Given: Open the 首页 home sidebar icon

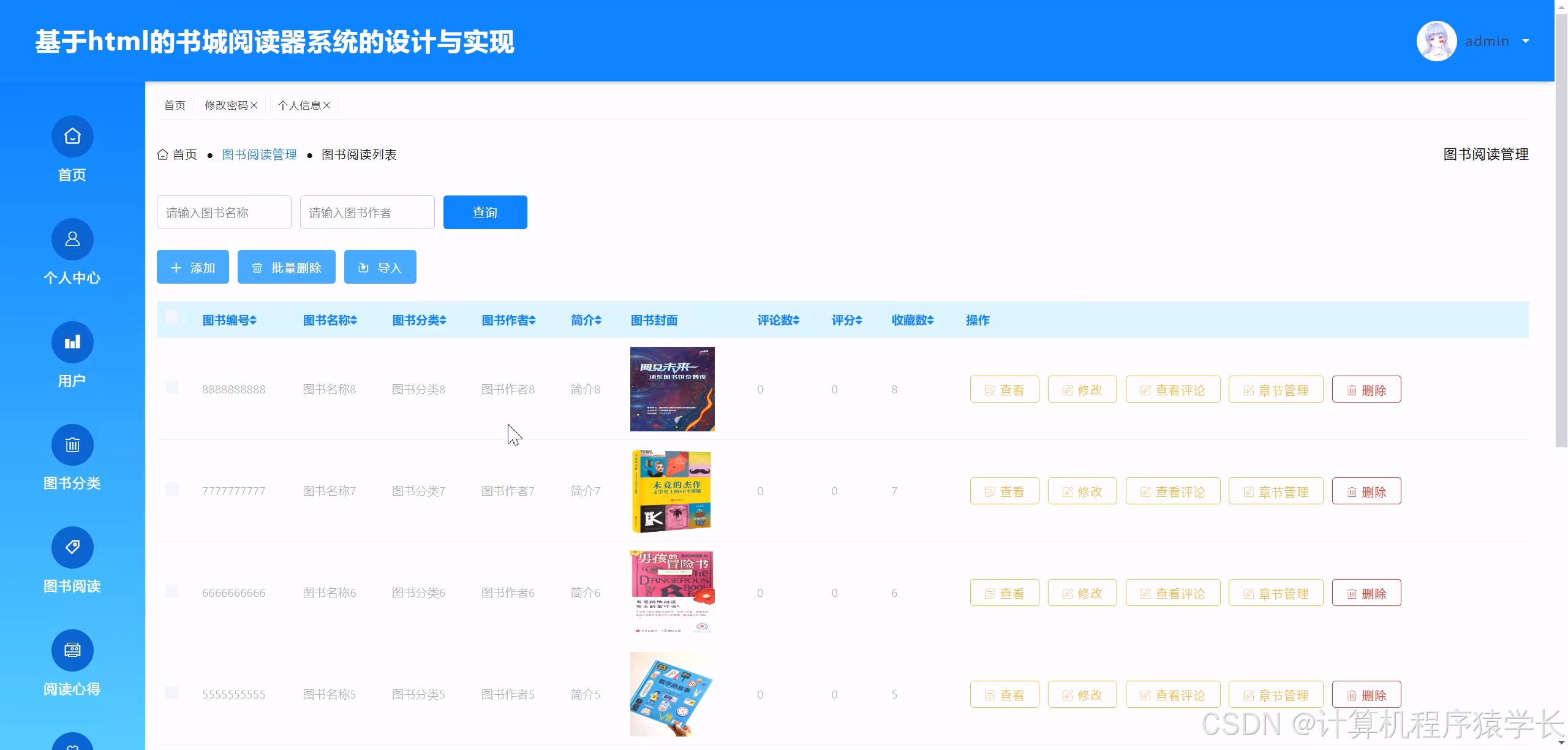Looking at the screenshot, I should [x=72, y=136].
